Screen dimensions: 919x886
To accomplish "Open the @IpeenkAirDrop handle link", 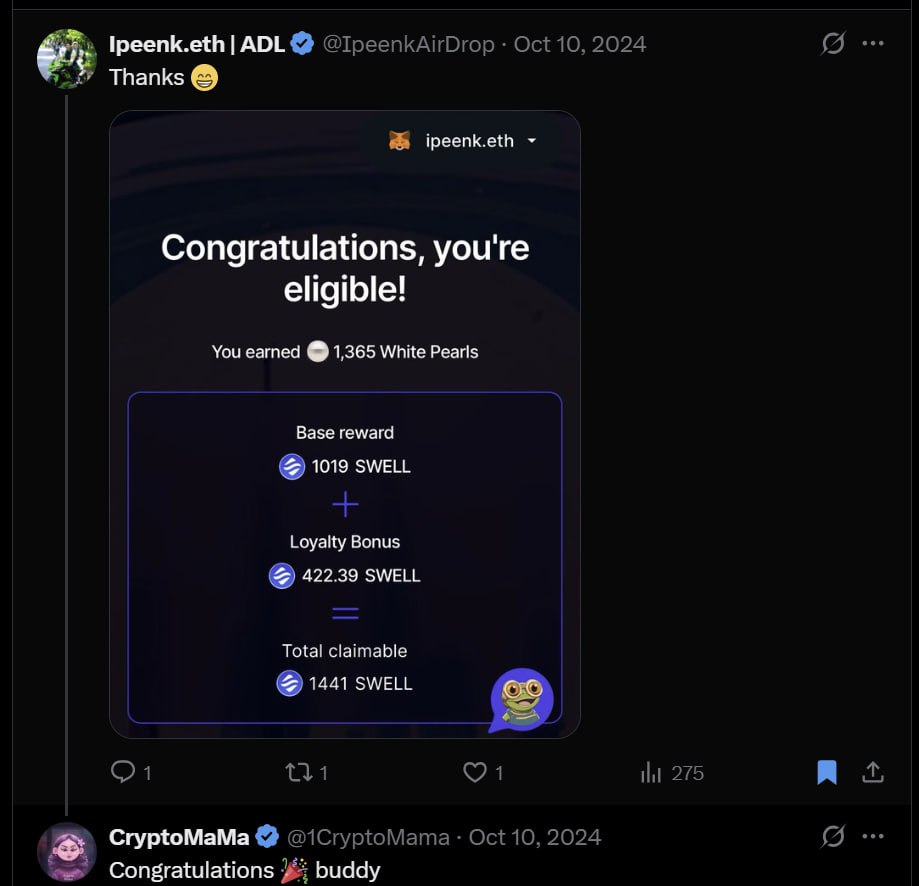I will pos(409,44).
